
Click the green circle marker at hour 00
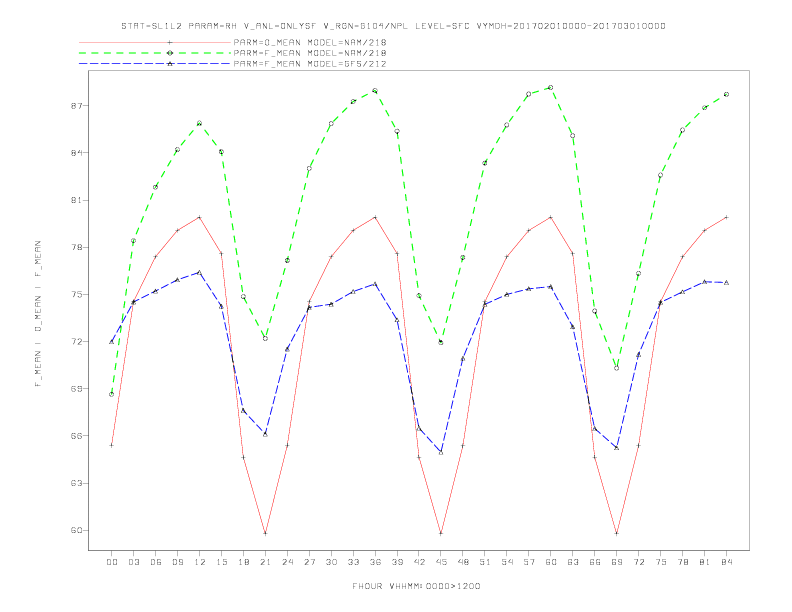tap(112, 394)
